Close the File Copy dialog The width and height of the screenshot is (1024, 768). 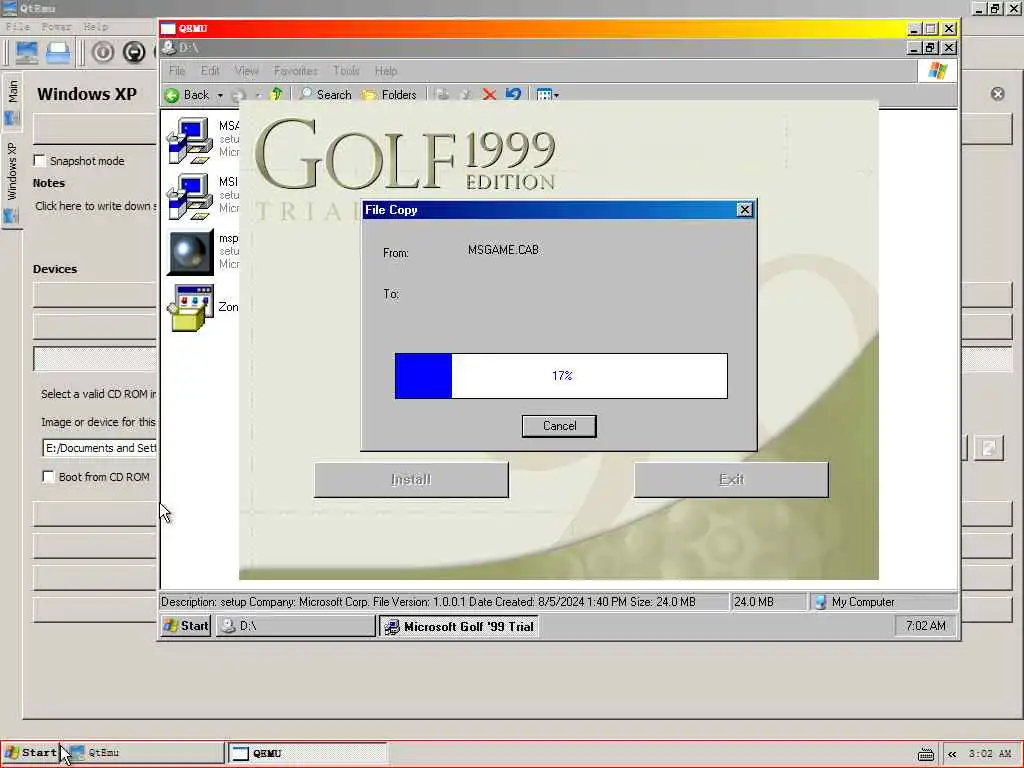click(744, 210)
